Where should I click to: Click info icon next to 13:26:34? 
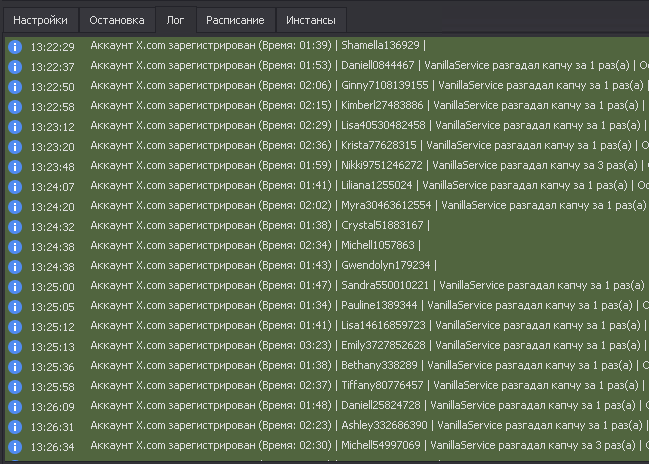click(15, 446)
